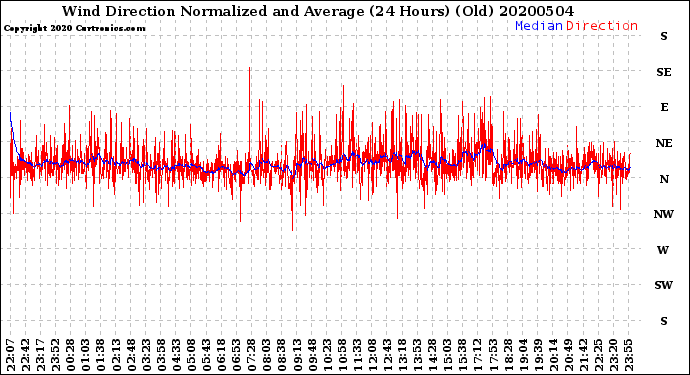Click the "22:07" time axis label
The height and width of the screenshot is (375, 690).
(11, 355)
